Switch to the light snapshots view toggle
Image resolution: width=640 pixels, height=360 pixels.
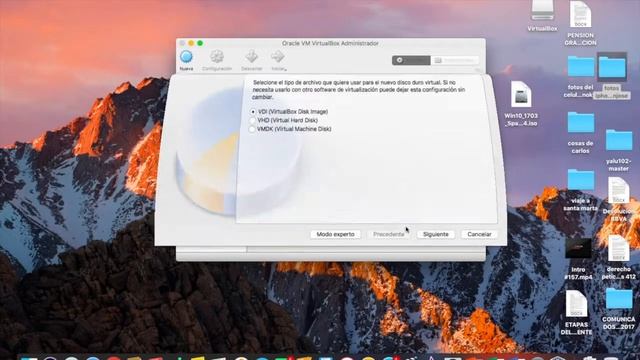[455, 60]
